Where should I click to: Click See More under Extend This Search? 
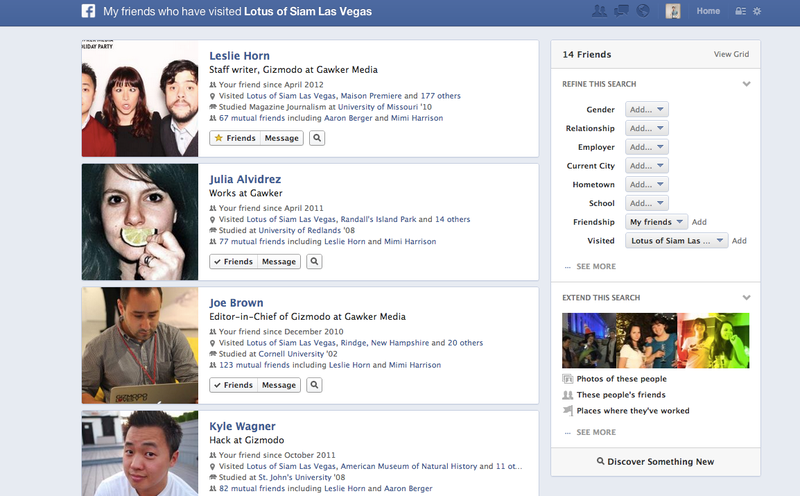coord(596,432)
